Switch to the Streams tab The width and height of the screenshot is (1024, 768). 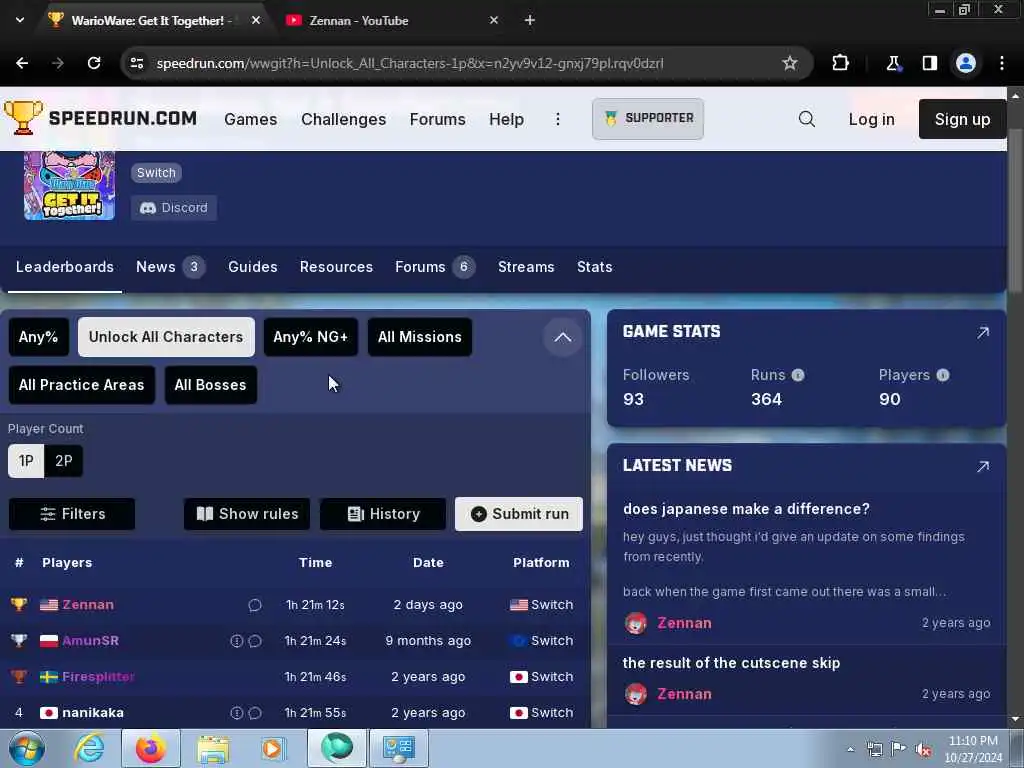point(526,267)
